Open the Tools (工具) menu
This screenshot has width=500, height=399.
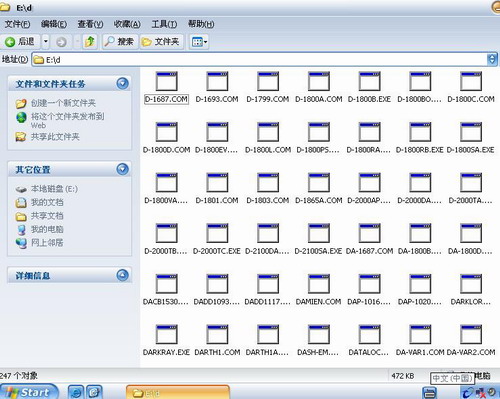coord(164,24)
